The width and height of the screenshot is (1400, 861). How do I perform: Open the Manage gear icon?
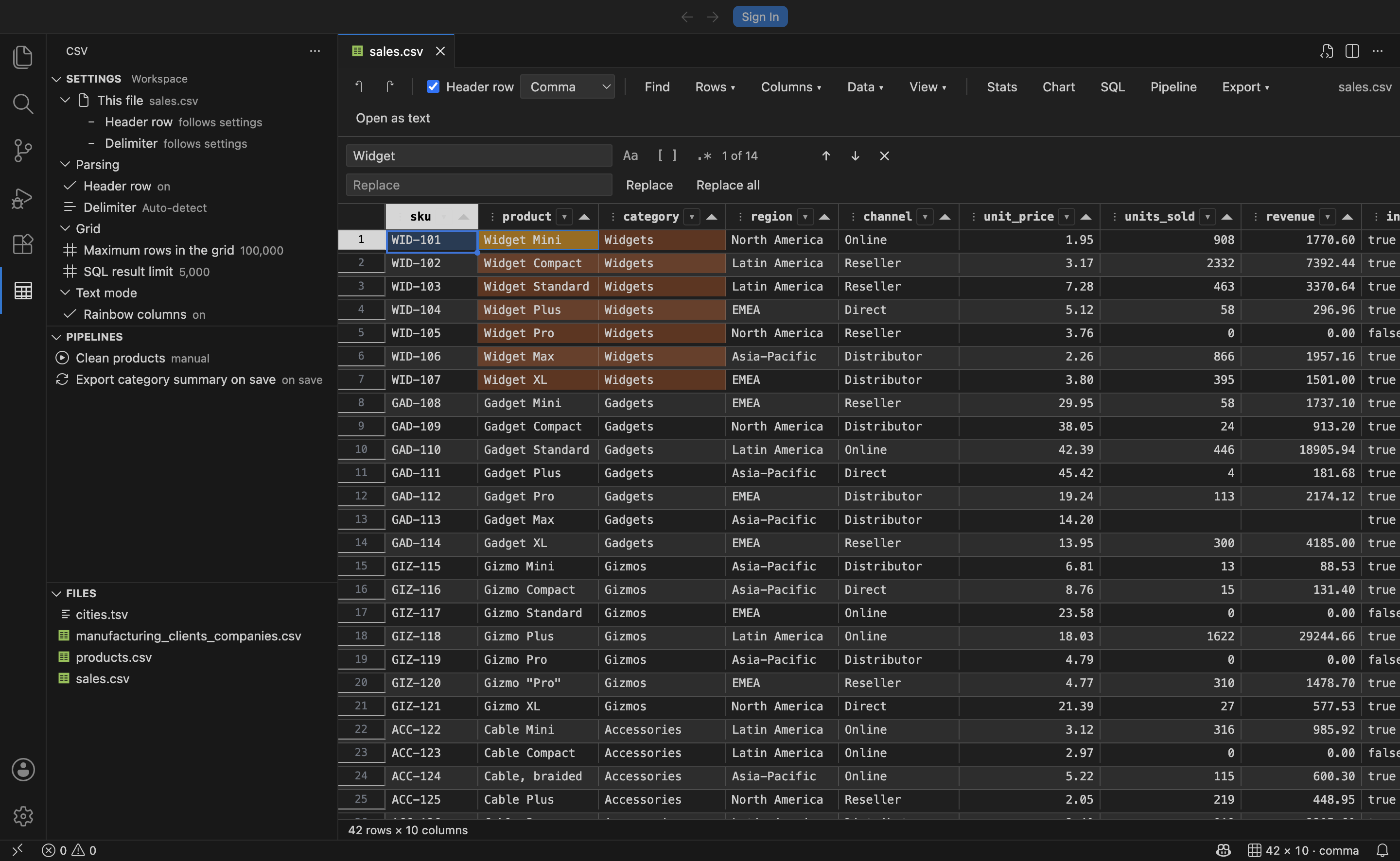(x=23, y=816)
